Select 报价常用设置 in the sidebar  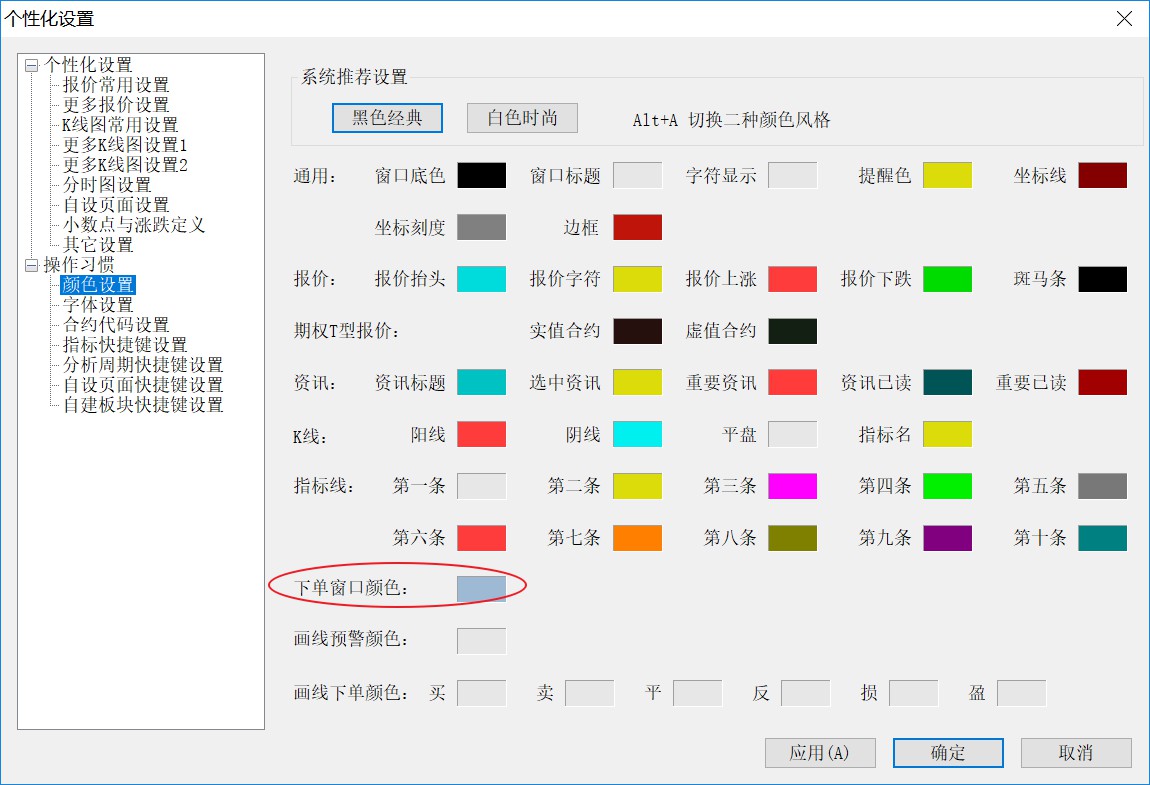click(x=116, y=85)
